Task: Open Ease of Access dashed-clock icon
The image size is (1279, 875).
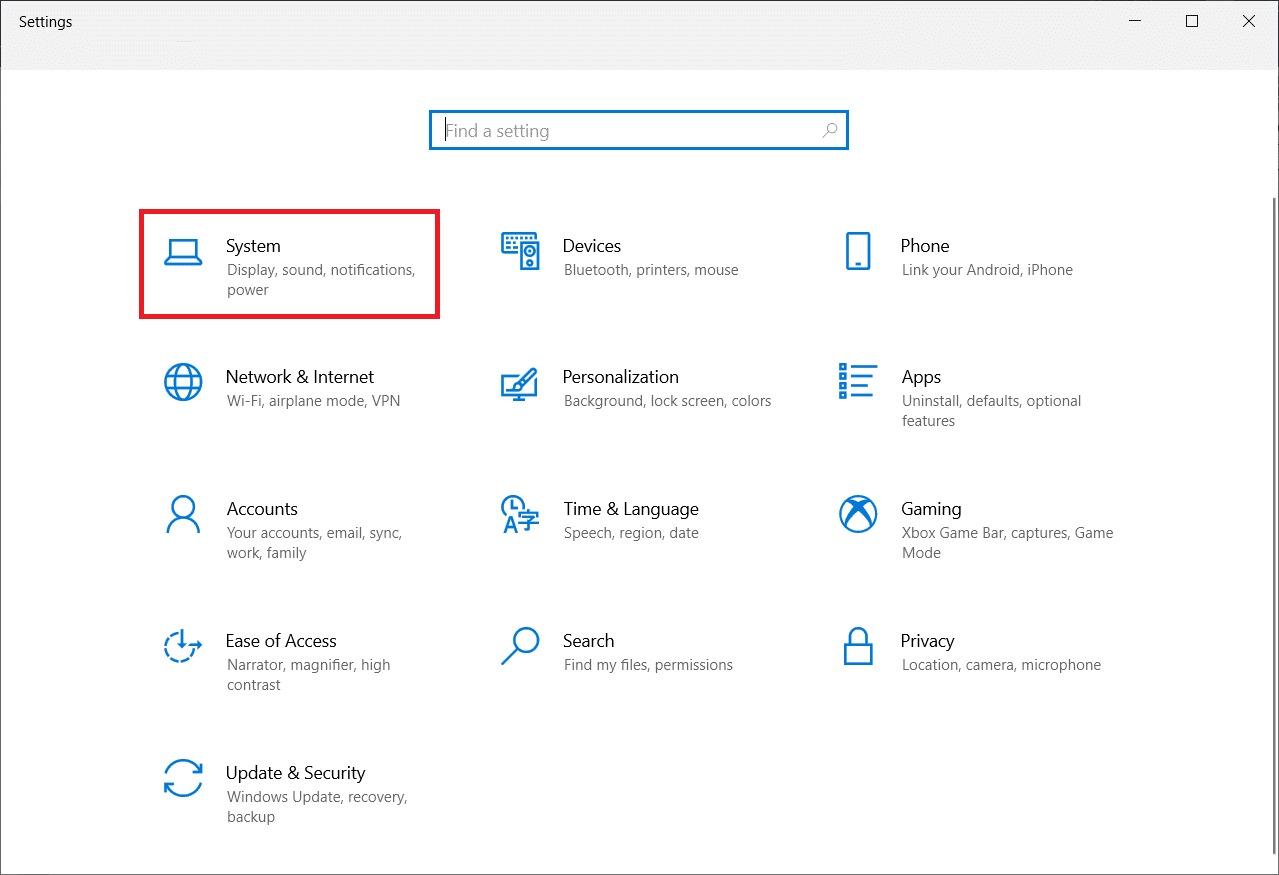Action: (183, 647)
